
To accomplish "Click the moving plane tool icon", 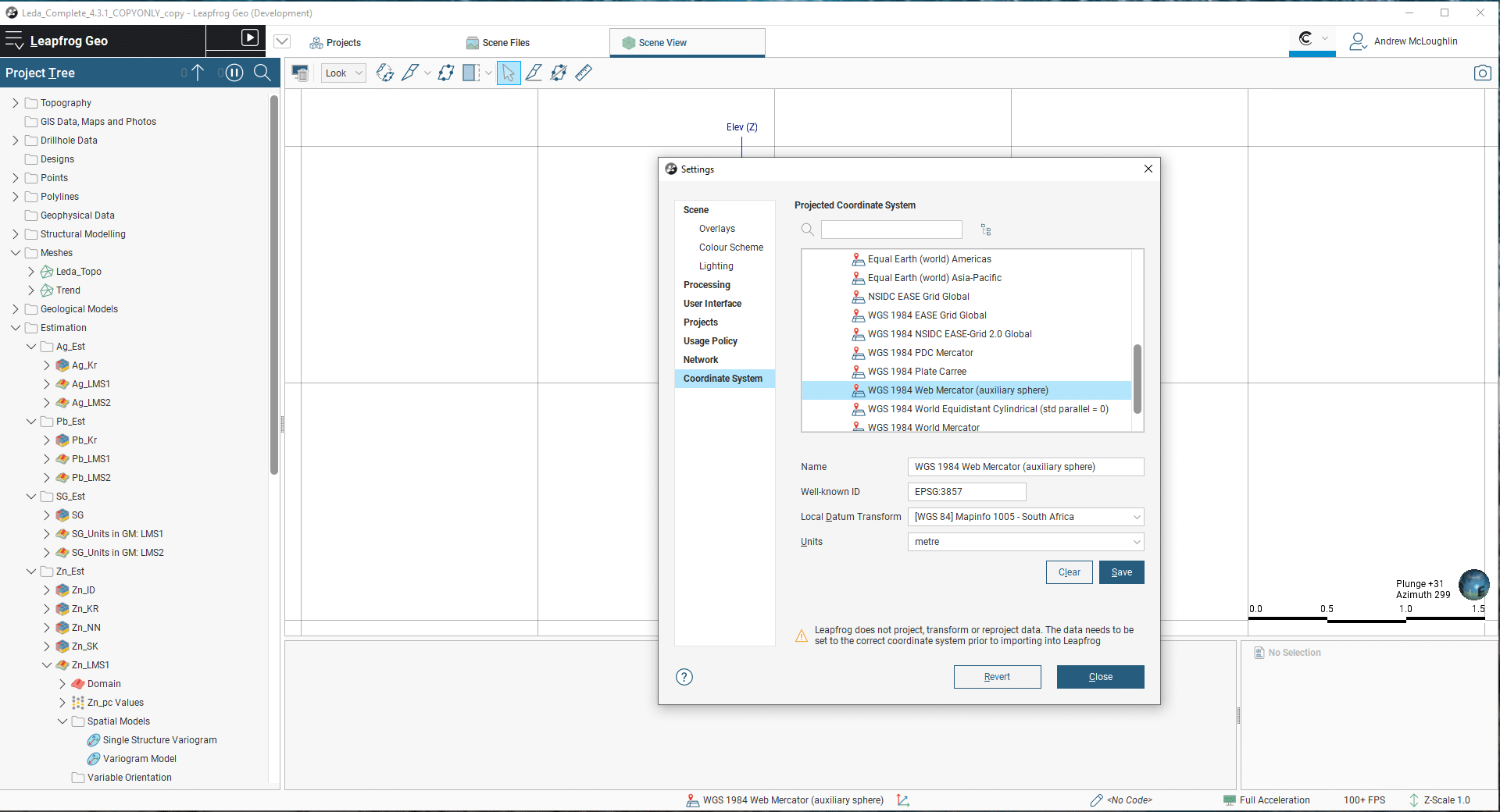I will 446,73.
